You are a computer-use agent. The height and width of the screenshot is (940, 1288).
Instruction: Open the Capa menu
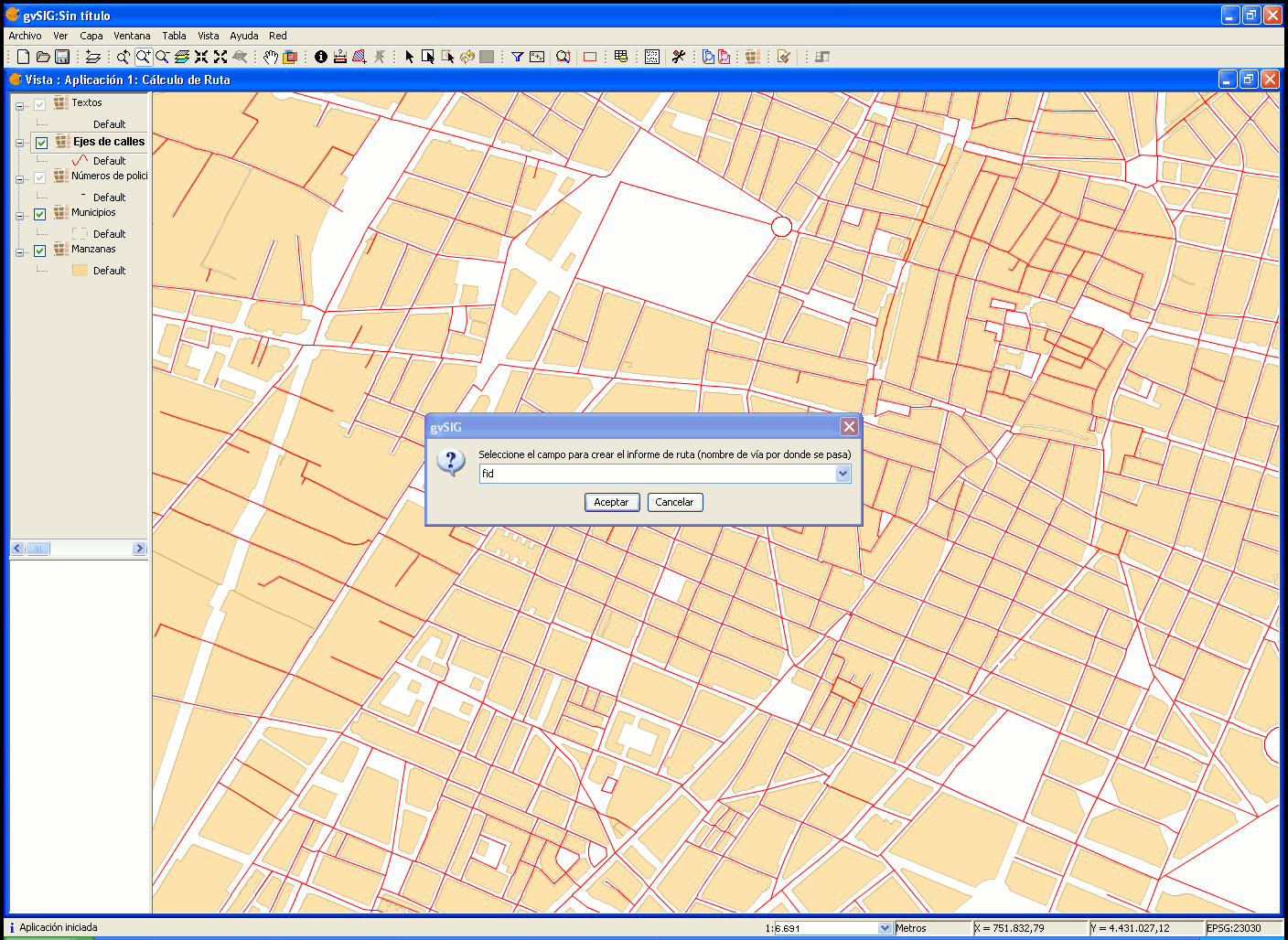pyautogui.click(x=91, y=36)
